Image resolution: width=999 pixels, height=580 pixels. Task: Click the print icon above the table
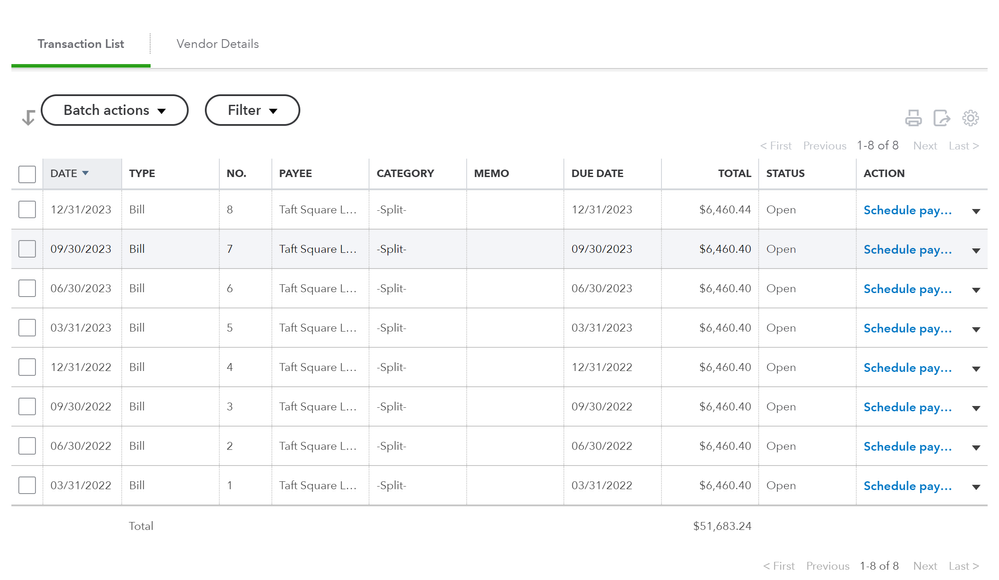pyautogui.click(x=913, y=118)
